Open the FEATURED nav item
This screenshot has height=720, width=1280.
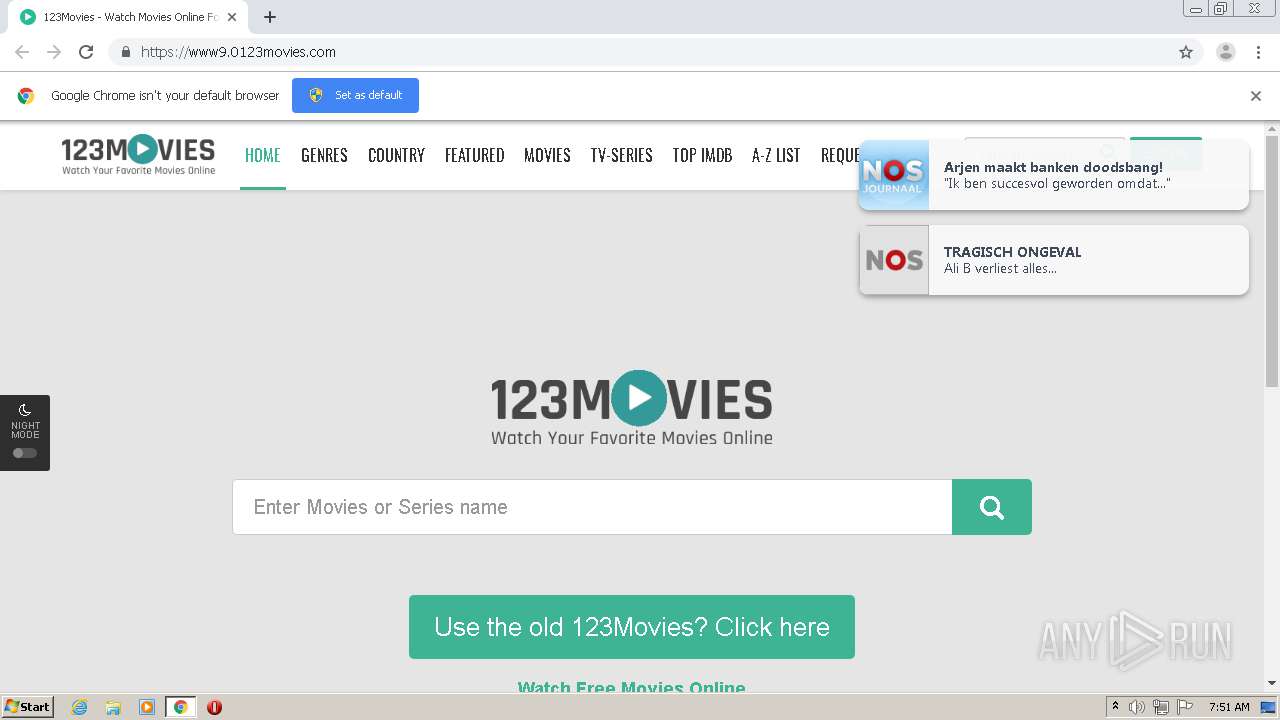coord(474,155)
